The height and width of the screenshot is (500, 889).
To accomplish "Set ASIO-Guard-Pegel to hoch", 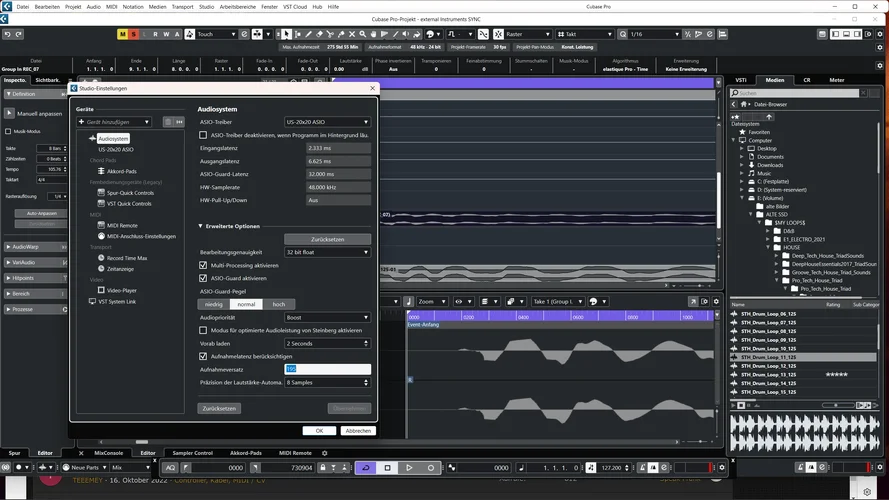I will 278,304.
